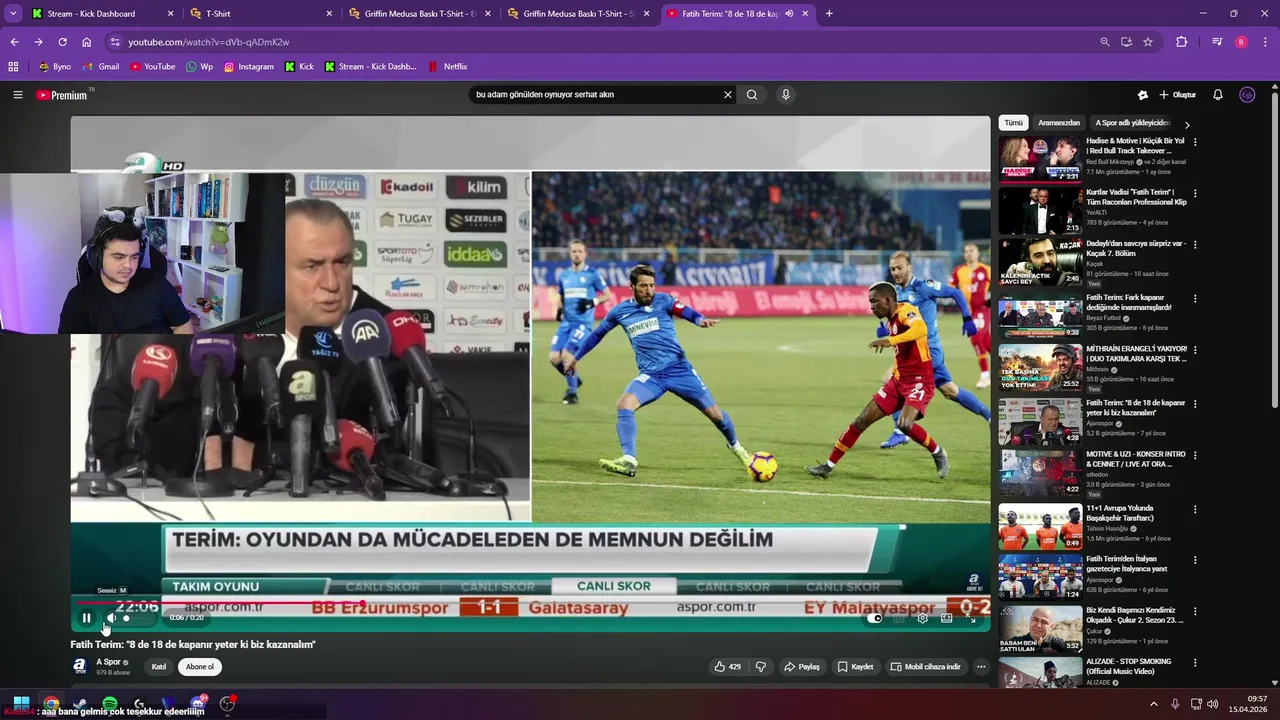The width and height of the screenshot is (1280, 720).
Task: Open options for Hadise & Motive video
Action: point(1195,142)
